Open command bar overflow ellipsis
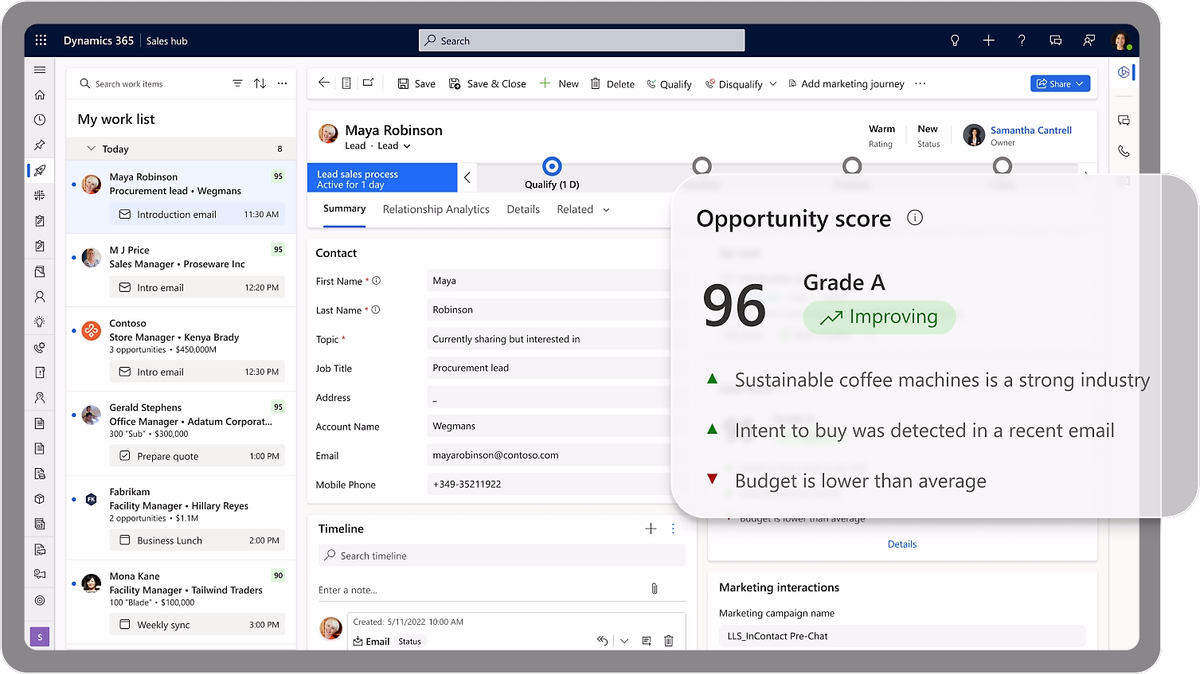The image size is (1200, 674). [x=920, y=84]
